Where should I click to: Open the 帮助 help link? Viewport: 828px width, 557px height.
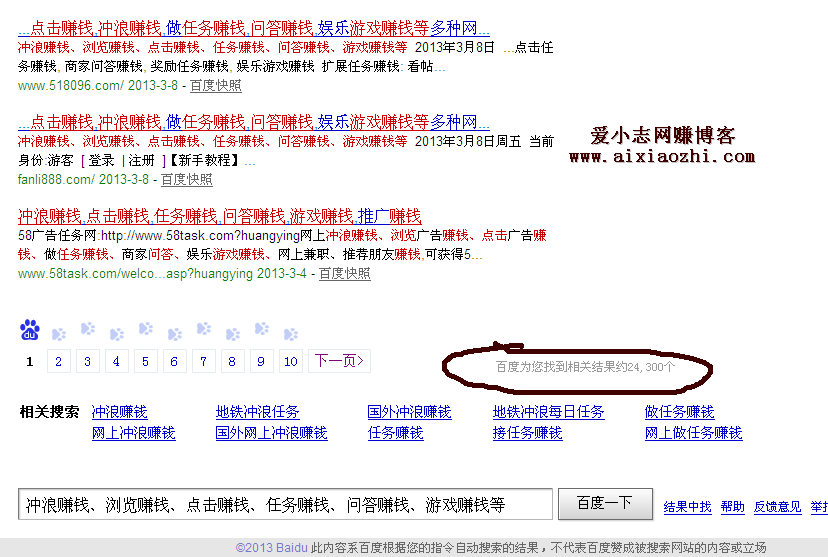pos(732,507)
